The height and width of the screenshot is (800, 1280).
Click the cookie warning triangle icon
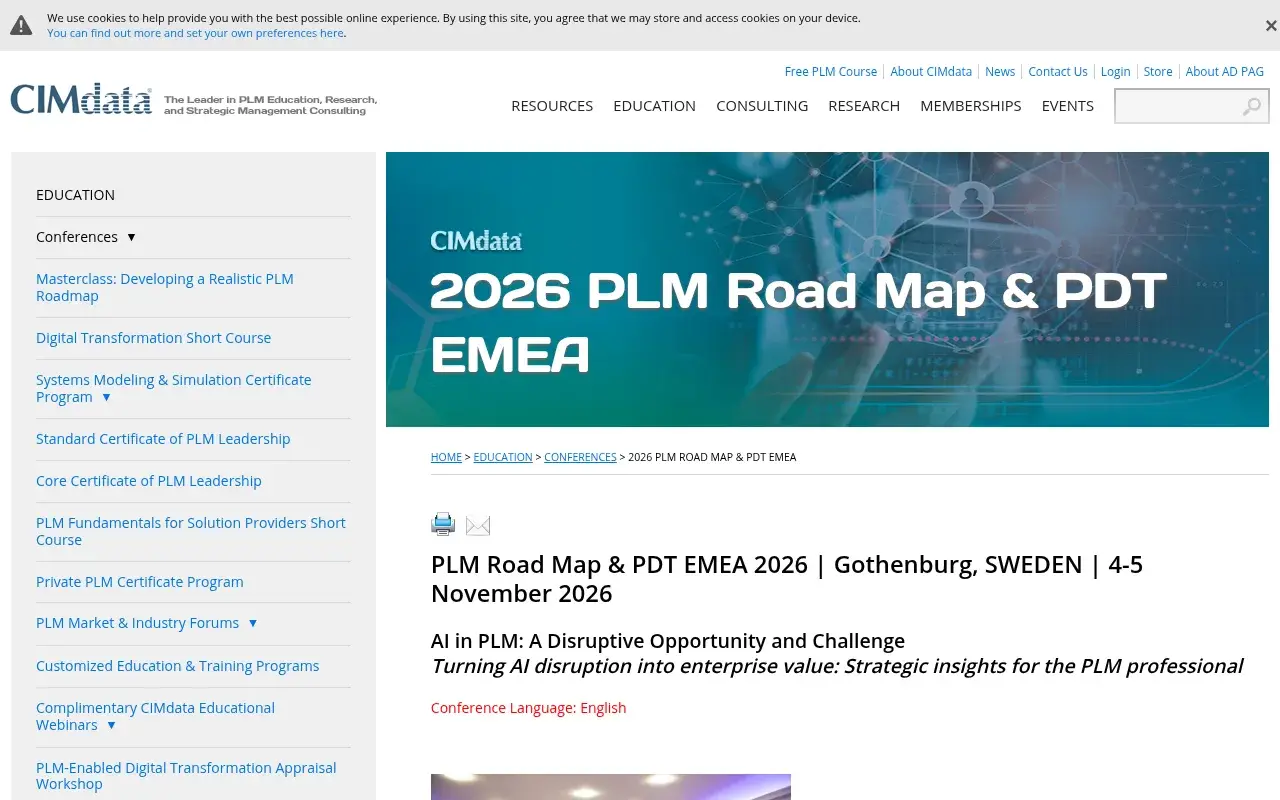21,25
